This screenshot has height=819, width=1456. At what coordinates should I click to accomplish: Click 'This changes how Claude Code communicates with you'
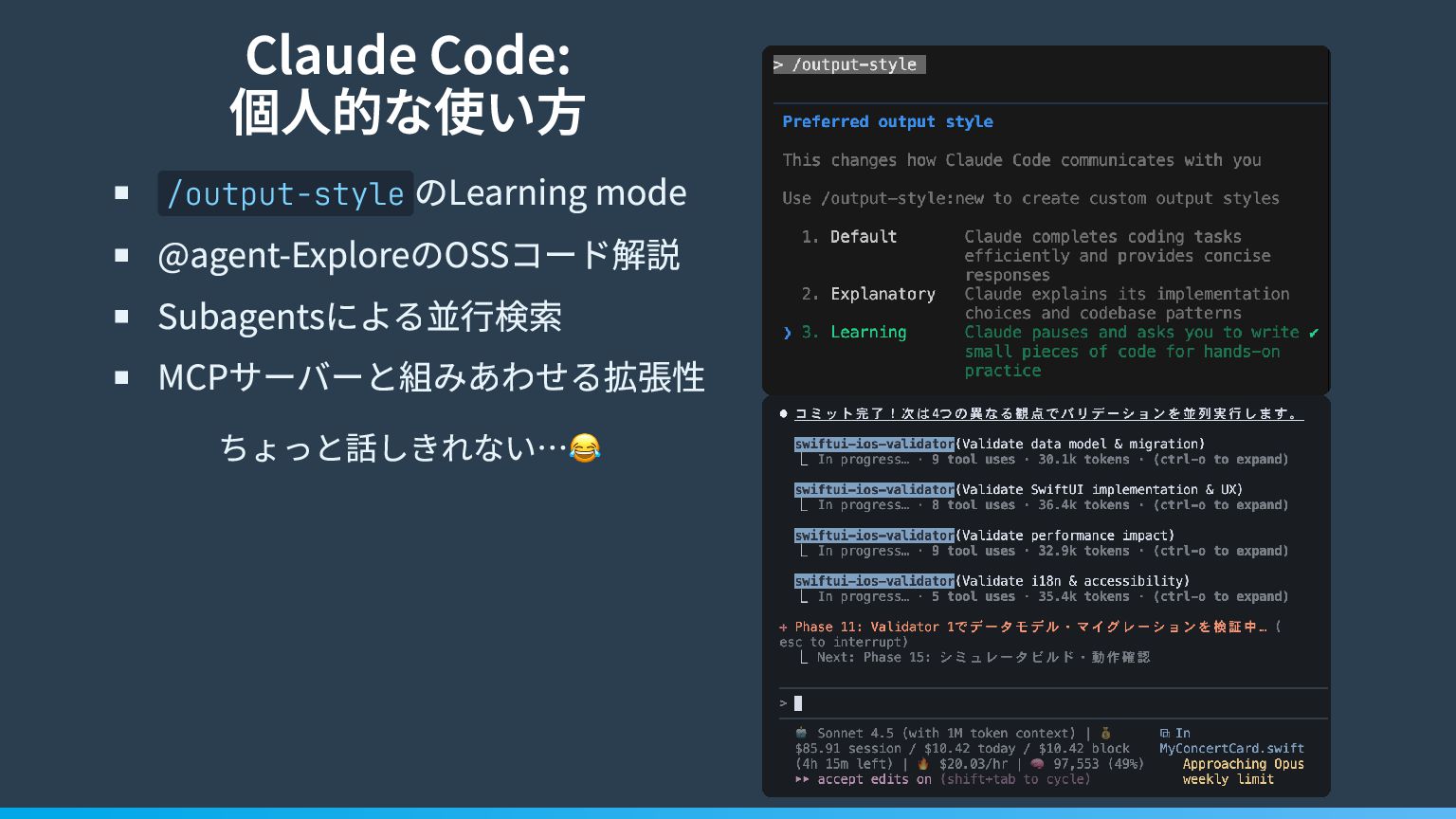click(x=1022, y=160)
